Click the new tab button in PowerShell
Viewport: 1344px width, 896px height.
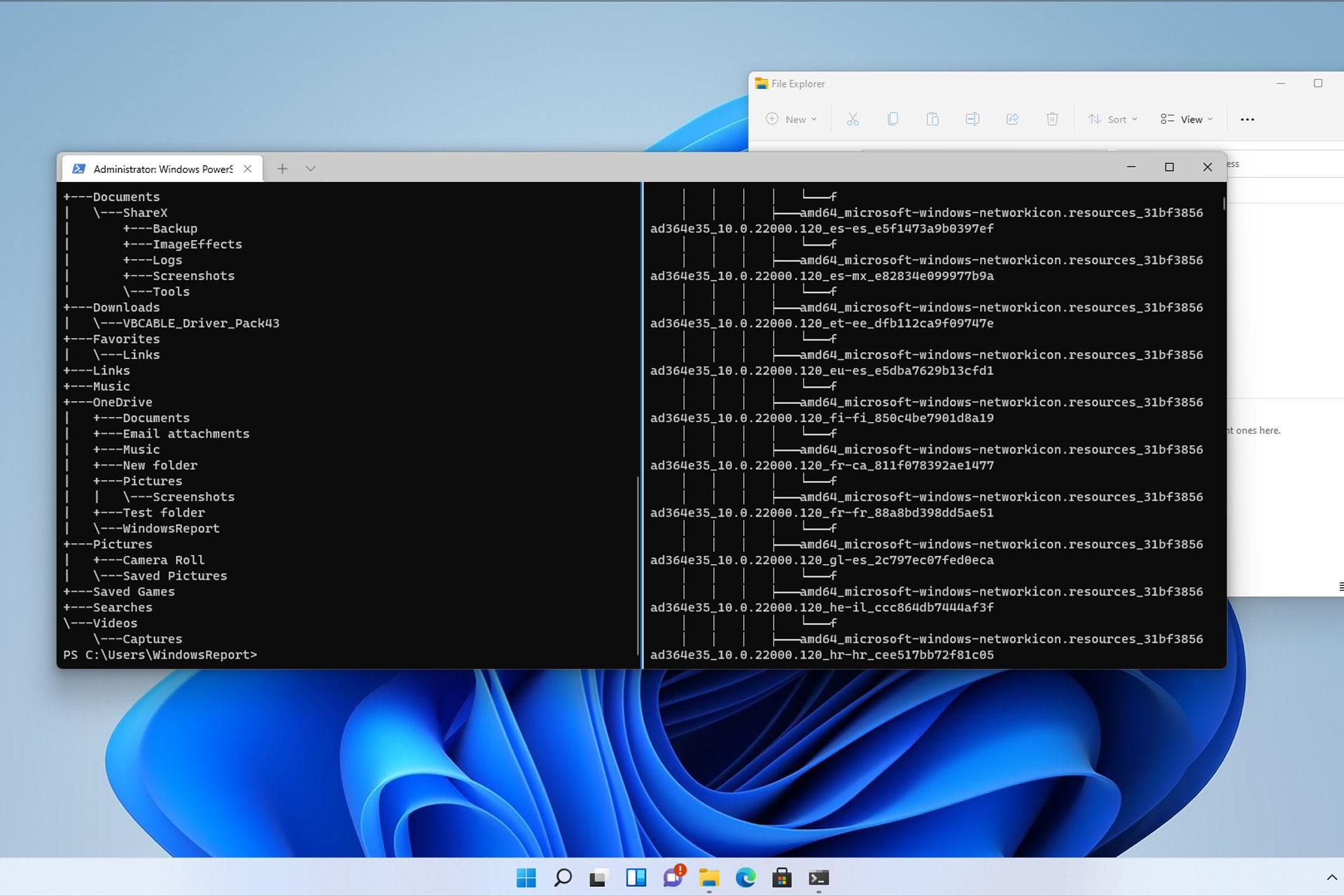281,168
